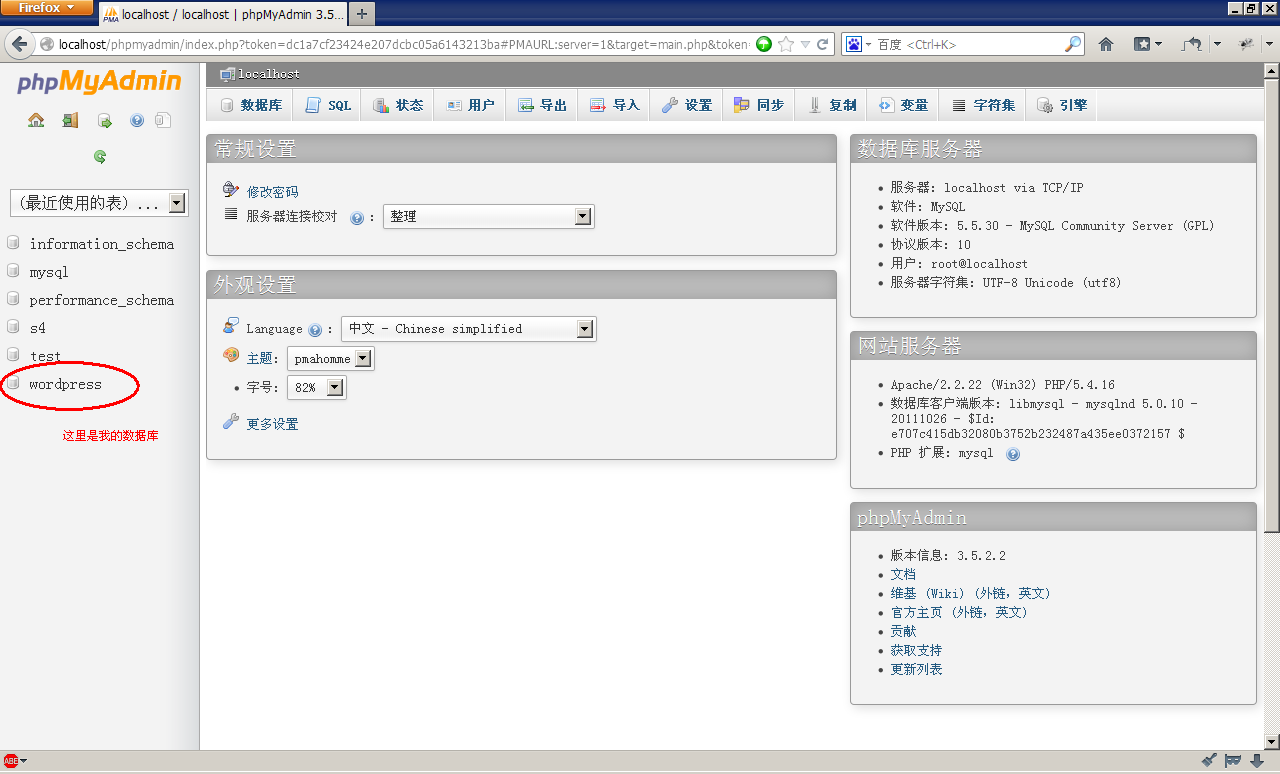
Task: Click the red ABP icon in status bar
Action: [x=11, y=761]
